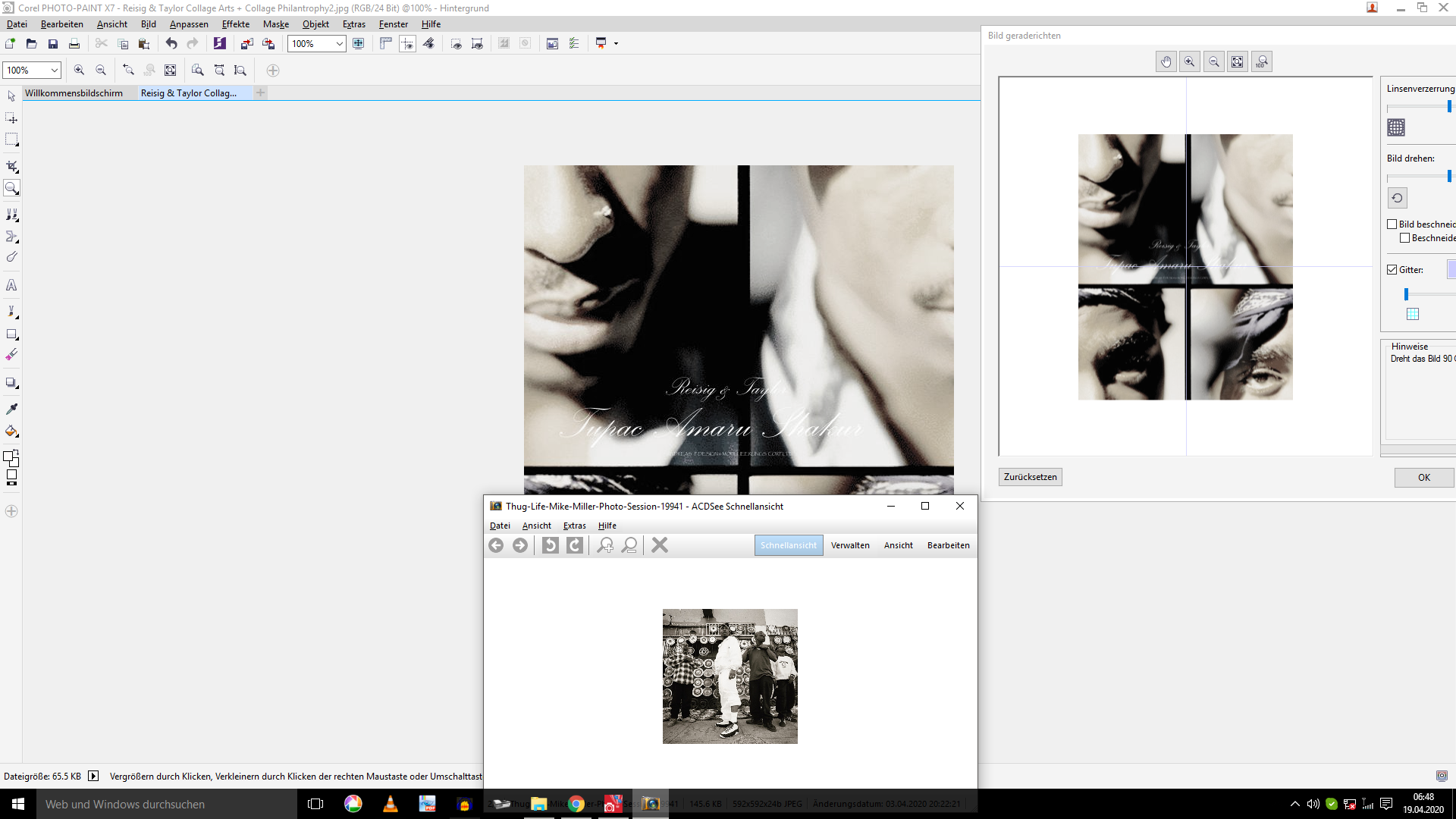The image size is (1456, 819).
Task: Set straighten preview zoom to 100%
Action: point(1262,62)
